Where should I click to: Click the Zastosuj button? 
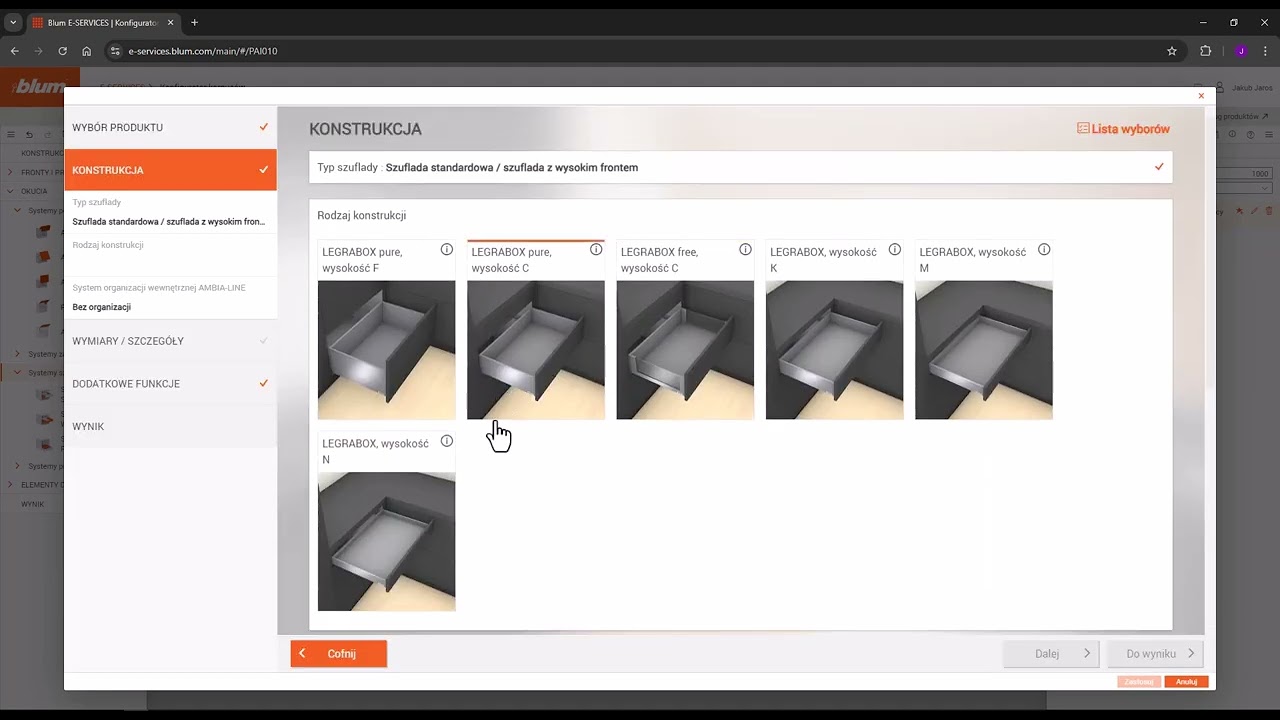[1139, 682]
